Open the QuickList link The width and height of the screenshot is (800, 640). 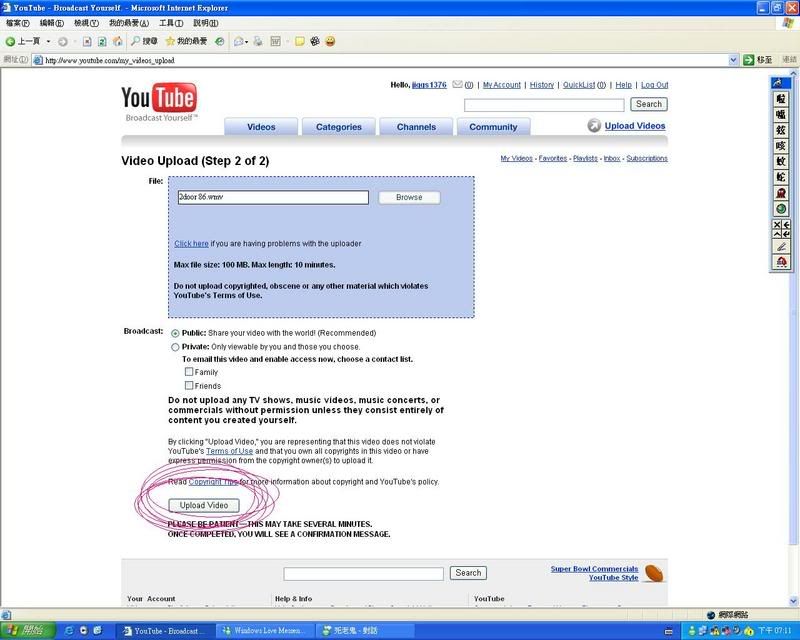pos(579,85)
